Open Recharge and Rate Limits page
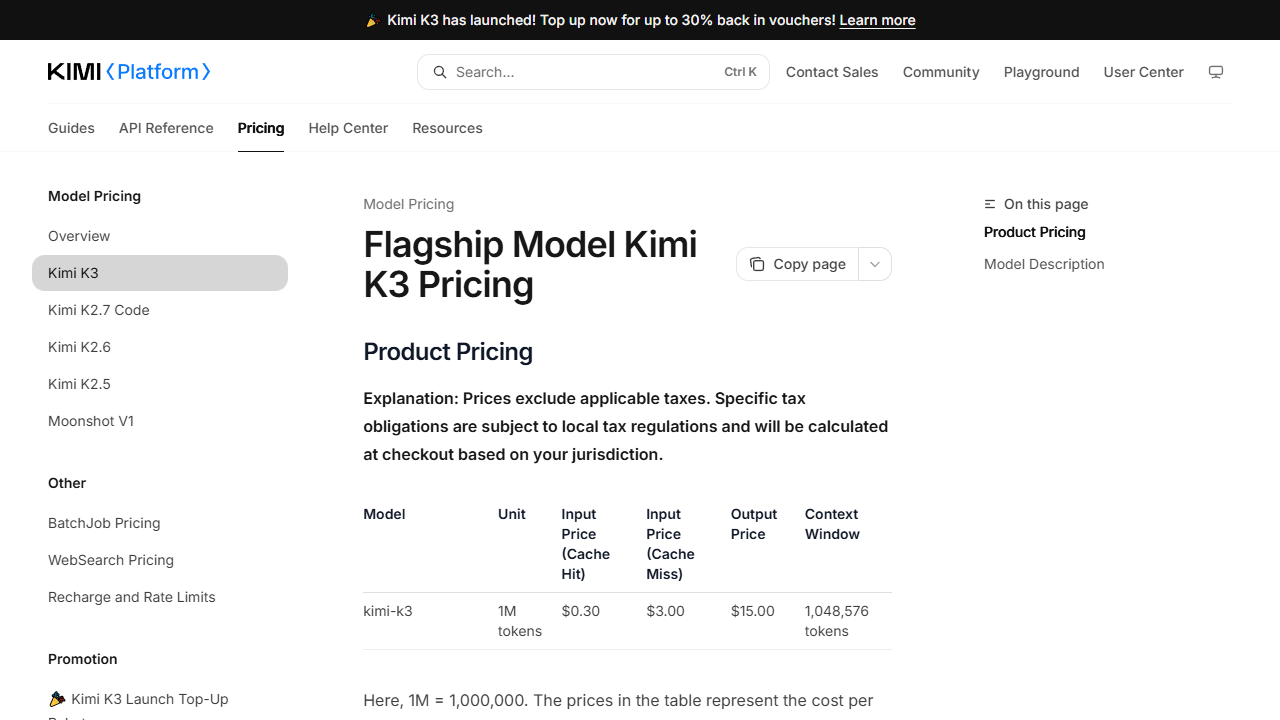Screen dimensions: 1280x720 click(x=160, y=597)
